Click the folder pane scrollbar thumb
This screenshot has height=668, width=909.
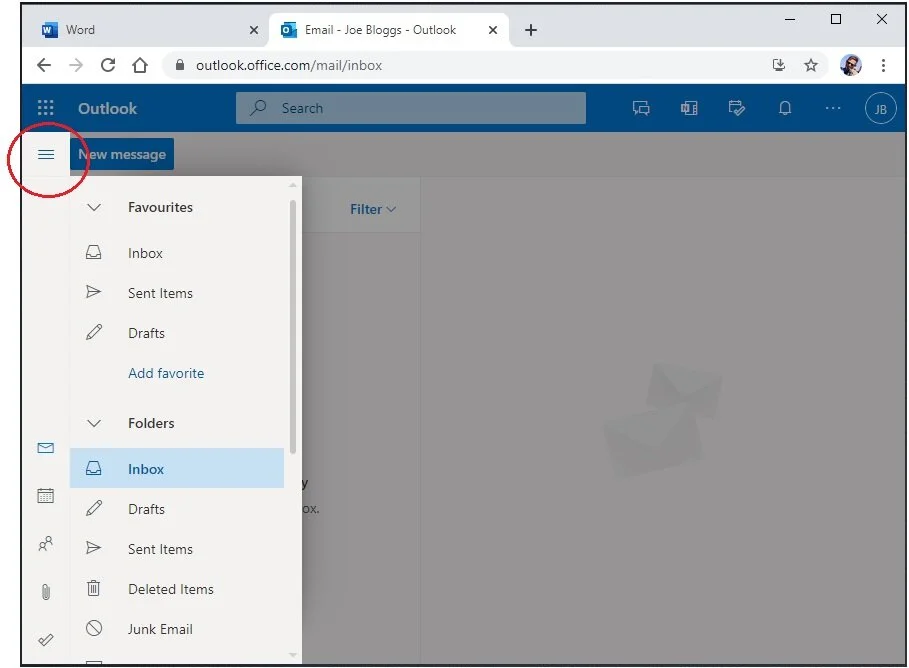click(x=293, y=327)
